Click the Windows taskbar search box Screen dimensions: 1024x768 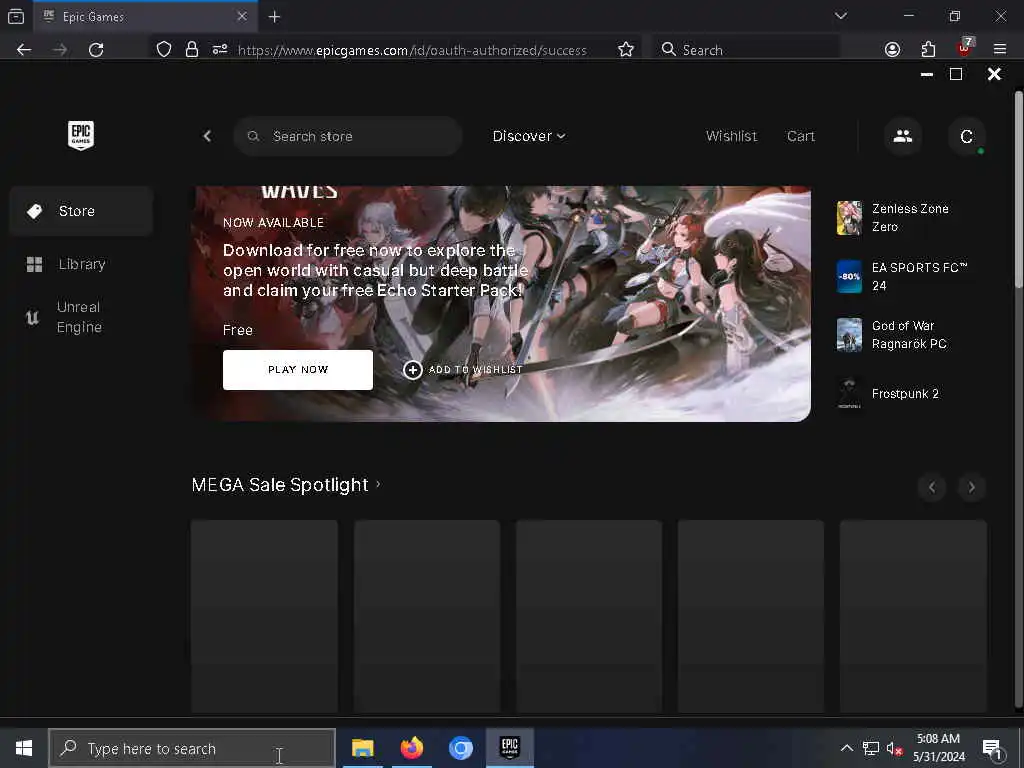click(192, 748)
